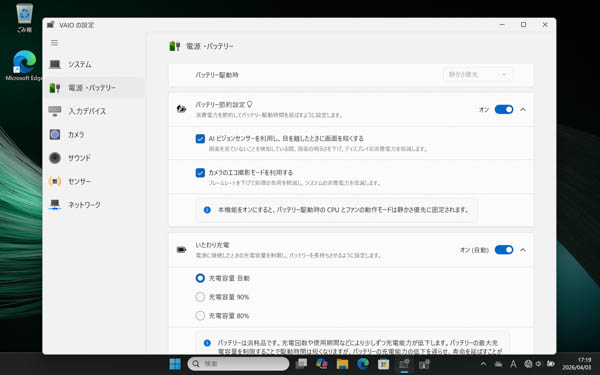600x375 pixels.
Task: Click the IME input mode A indicator
Action: coord(513,364)
